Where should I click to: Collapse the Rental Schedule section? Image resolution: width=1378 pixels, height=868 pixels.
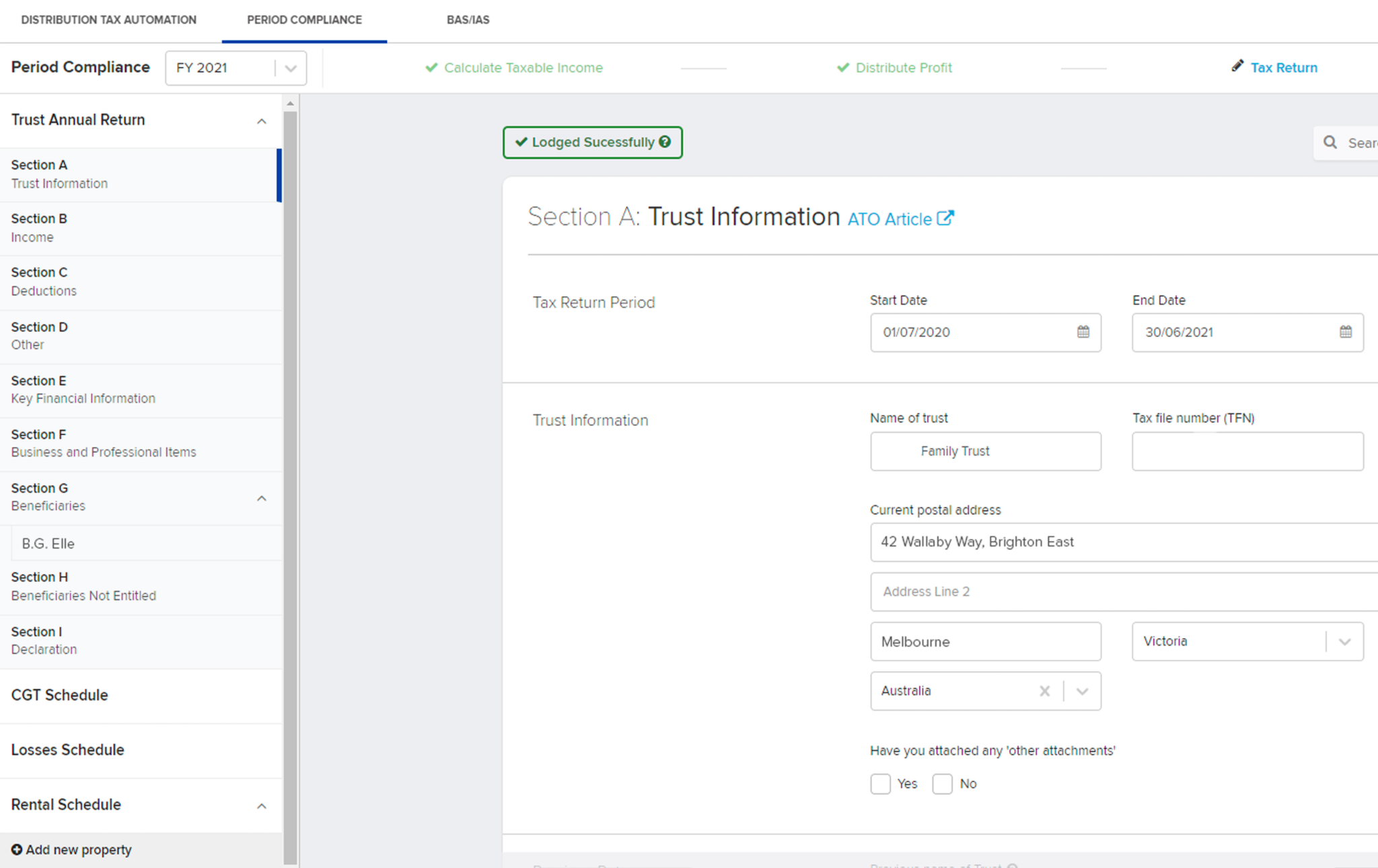(262, 805)
